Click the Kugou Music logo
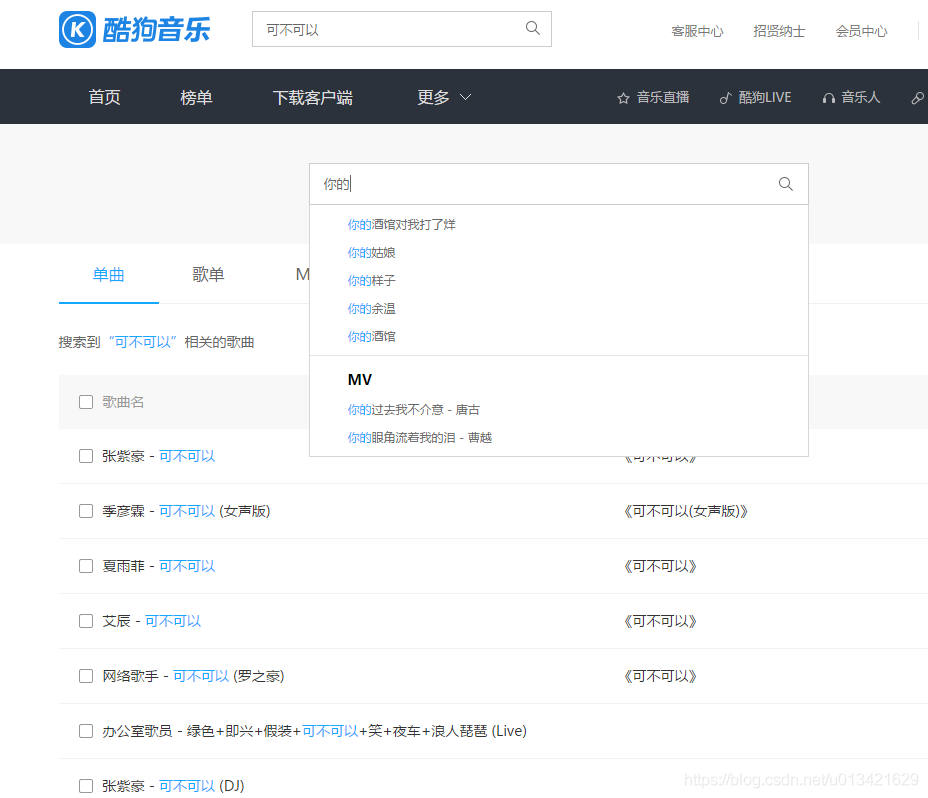Screen dimensions: 928x798 pyautogui.click(x=134, y=29)
